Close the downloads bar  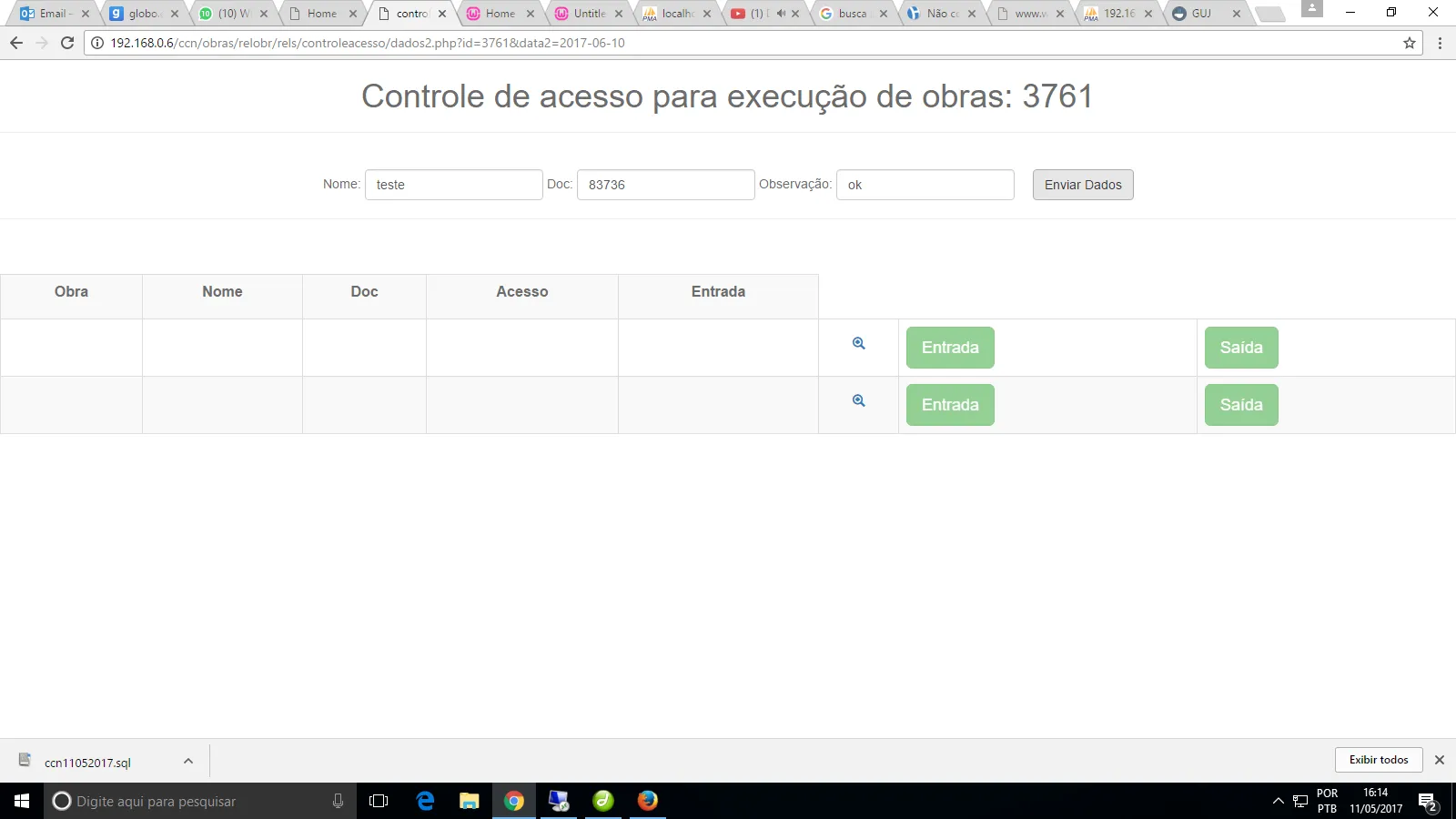pyautogui.click(x=1440, y=760)
